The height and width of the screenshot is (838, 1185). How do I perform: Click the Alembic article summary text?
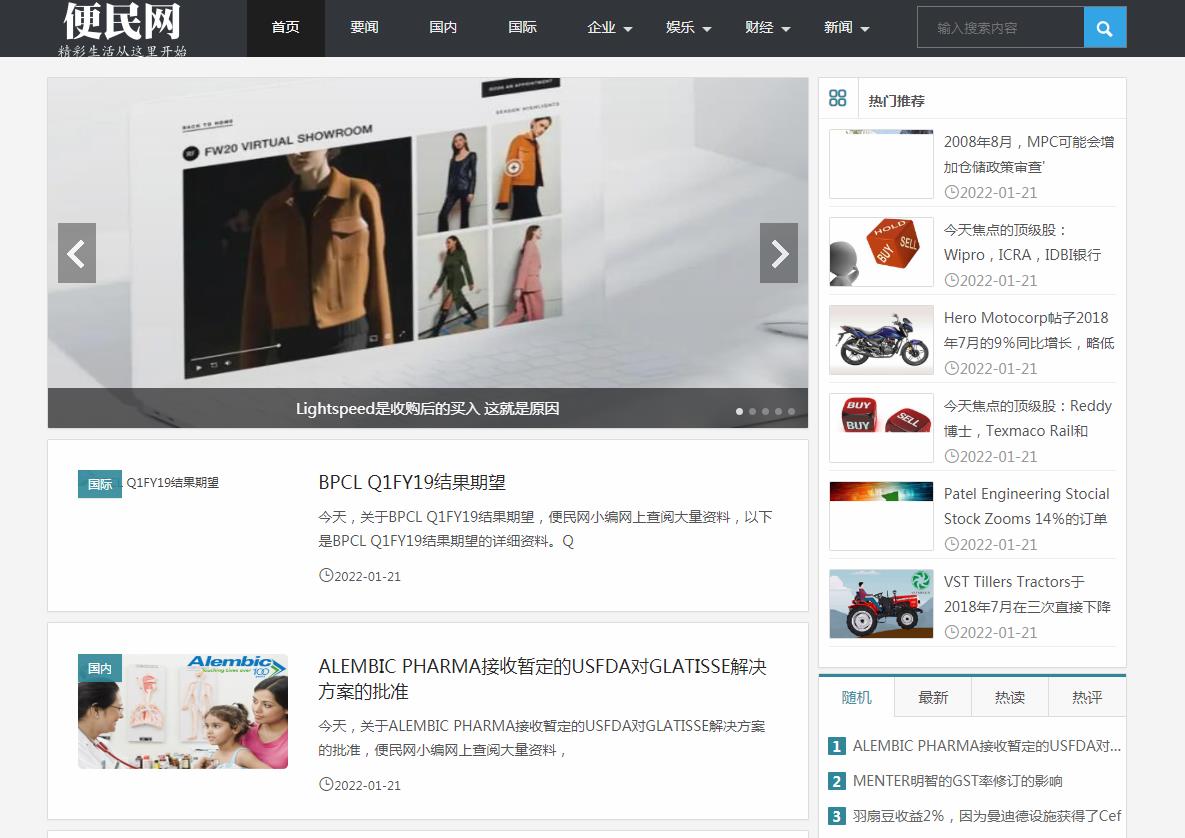pyautogui.click(x=541, y=738)
